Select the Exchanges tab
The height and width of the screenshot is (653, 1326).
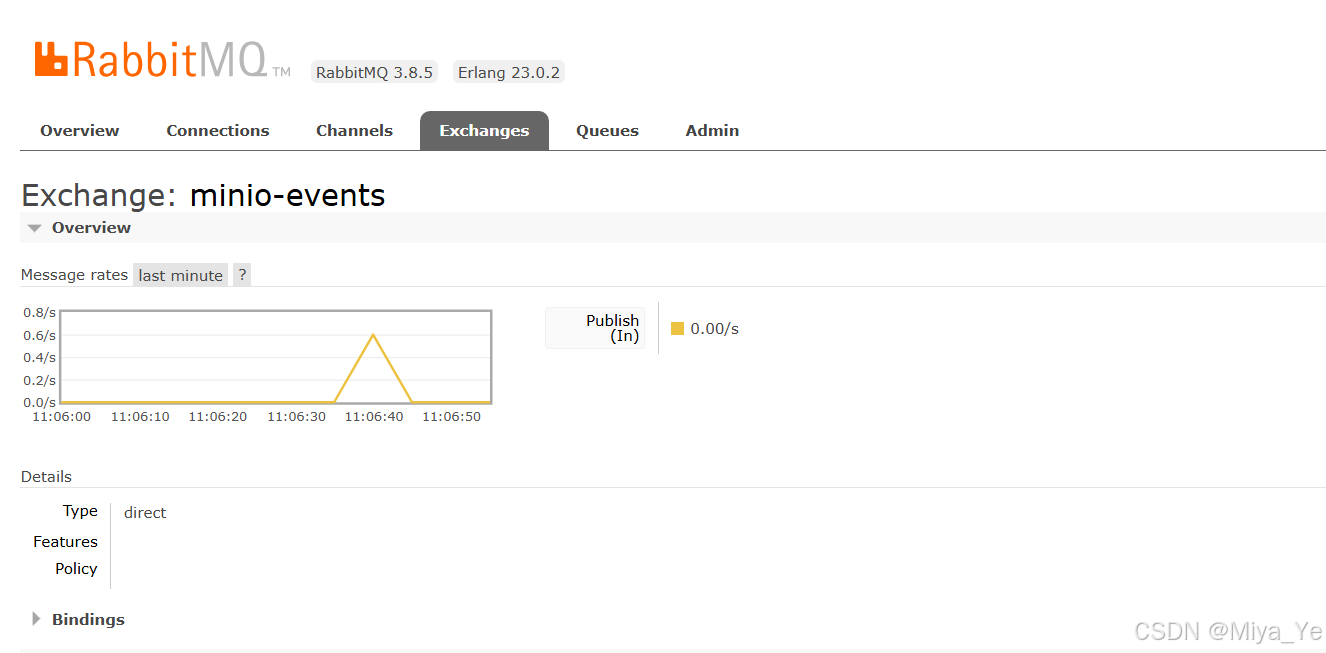484,131
